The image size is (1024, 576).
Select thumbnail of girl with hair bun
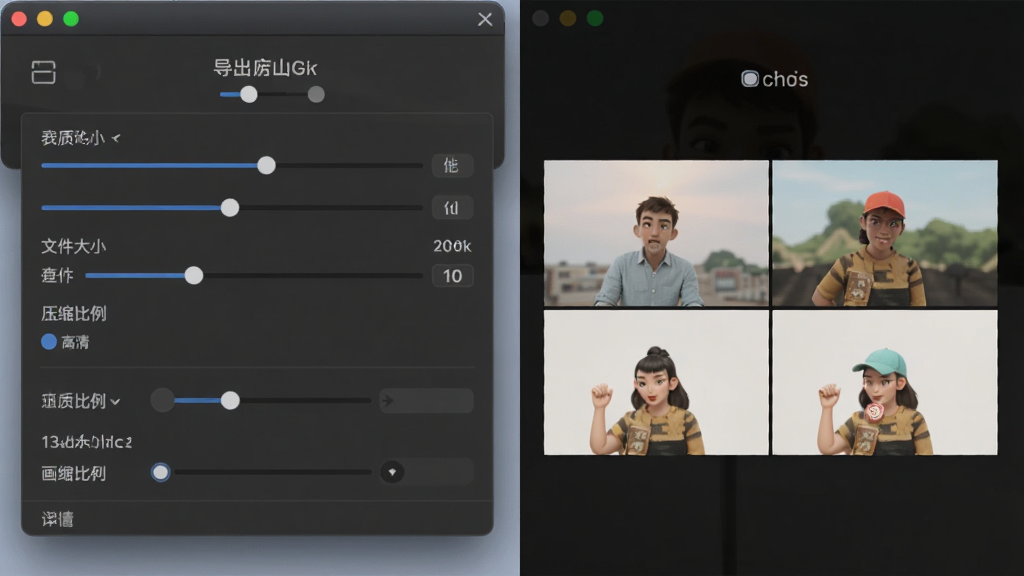656,383
